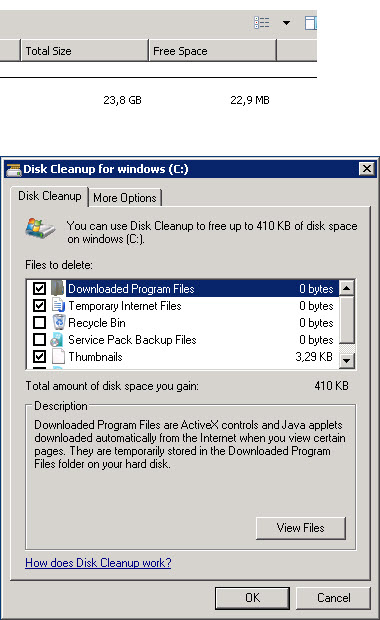
Task: Click the file list scrollbar thumb
Action: (346, 319)
